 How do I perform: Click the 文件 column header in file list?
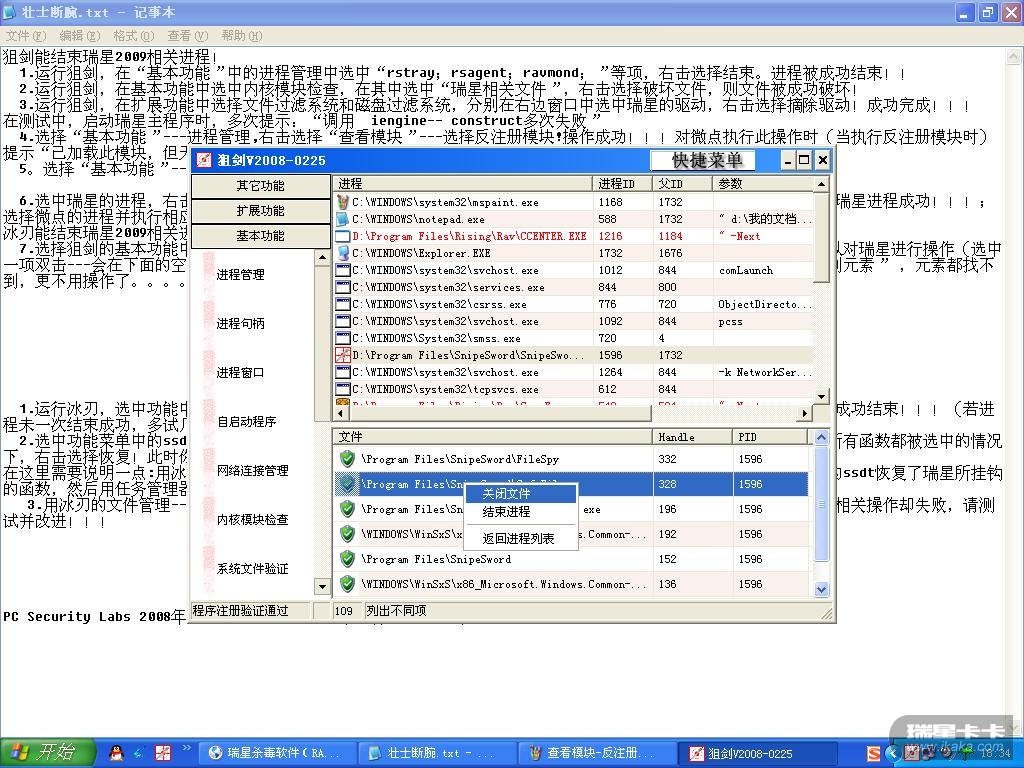point(493,437)
